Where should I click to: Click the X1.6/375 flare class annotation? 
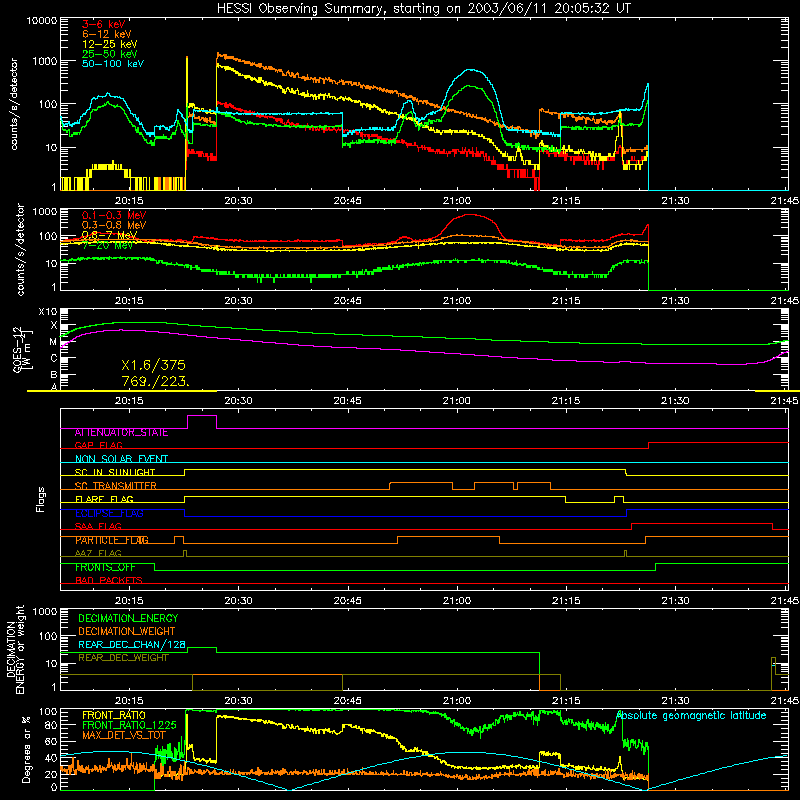pyautogui.click(x=154, y=365)
